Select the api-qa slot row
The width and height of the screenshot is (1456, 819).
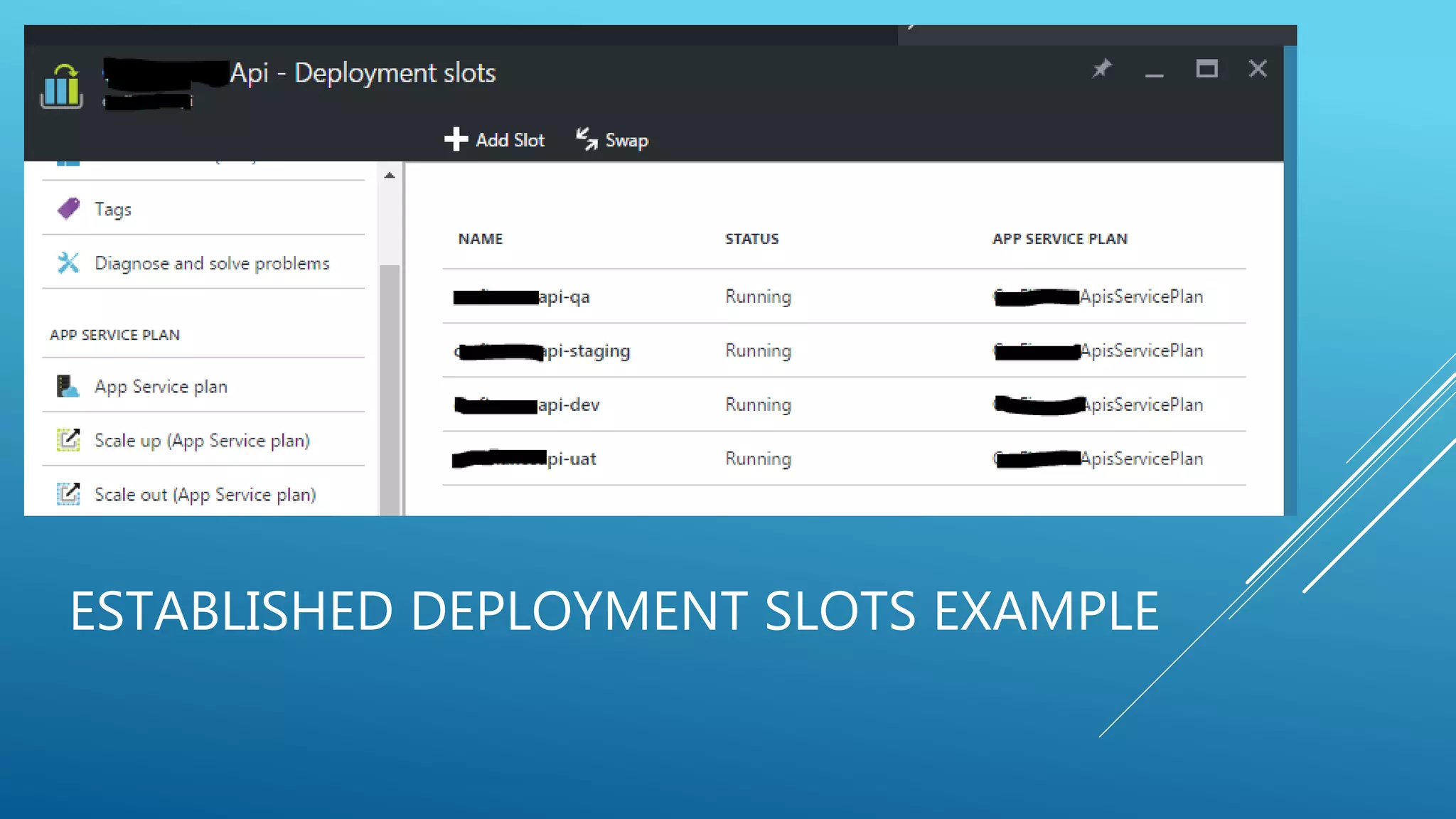tap(844, 296)
